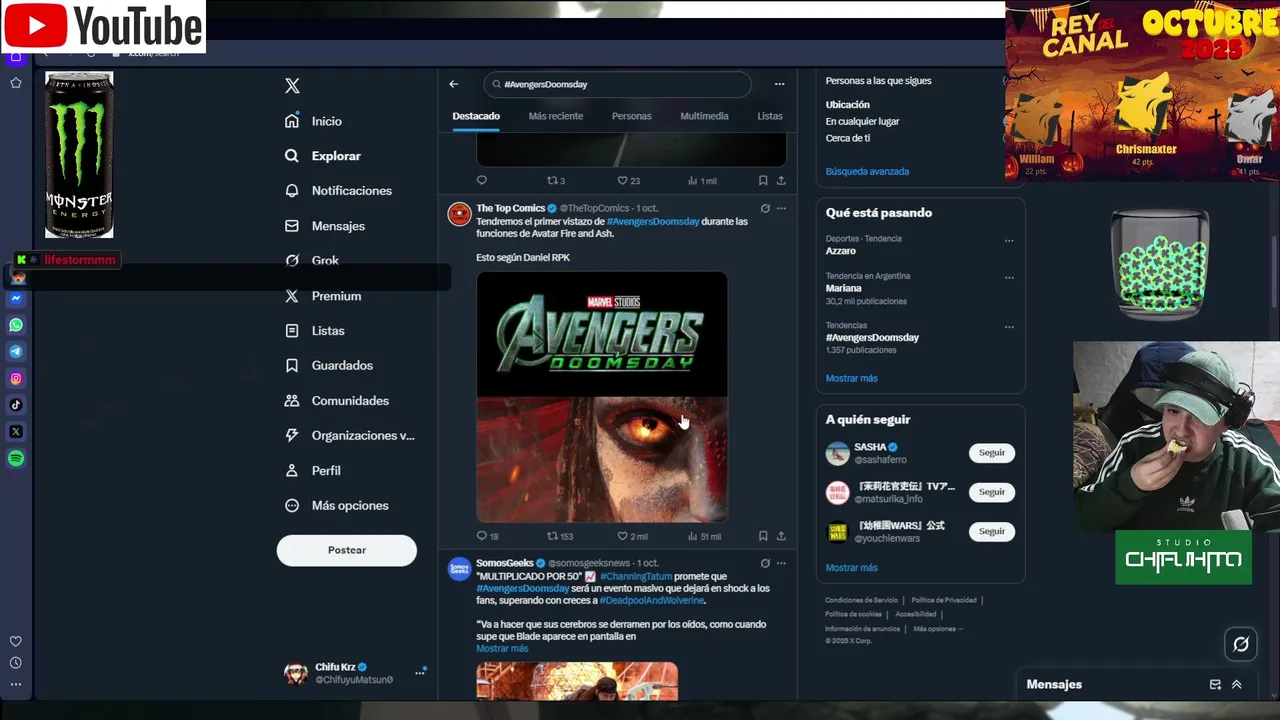Open The Top Comics profile avatar
The width and height of the screenshot is (1280, 720).
click(459, 214)
